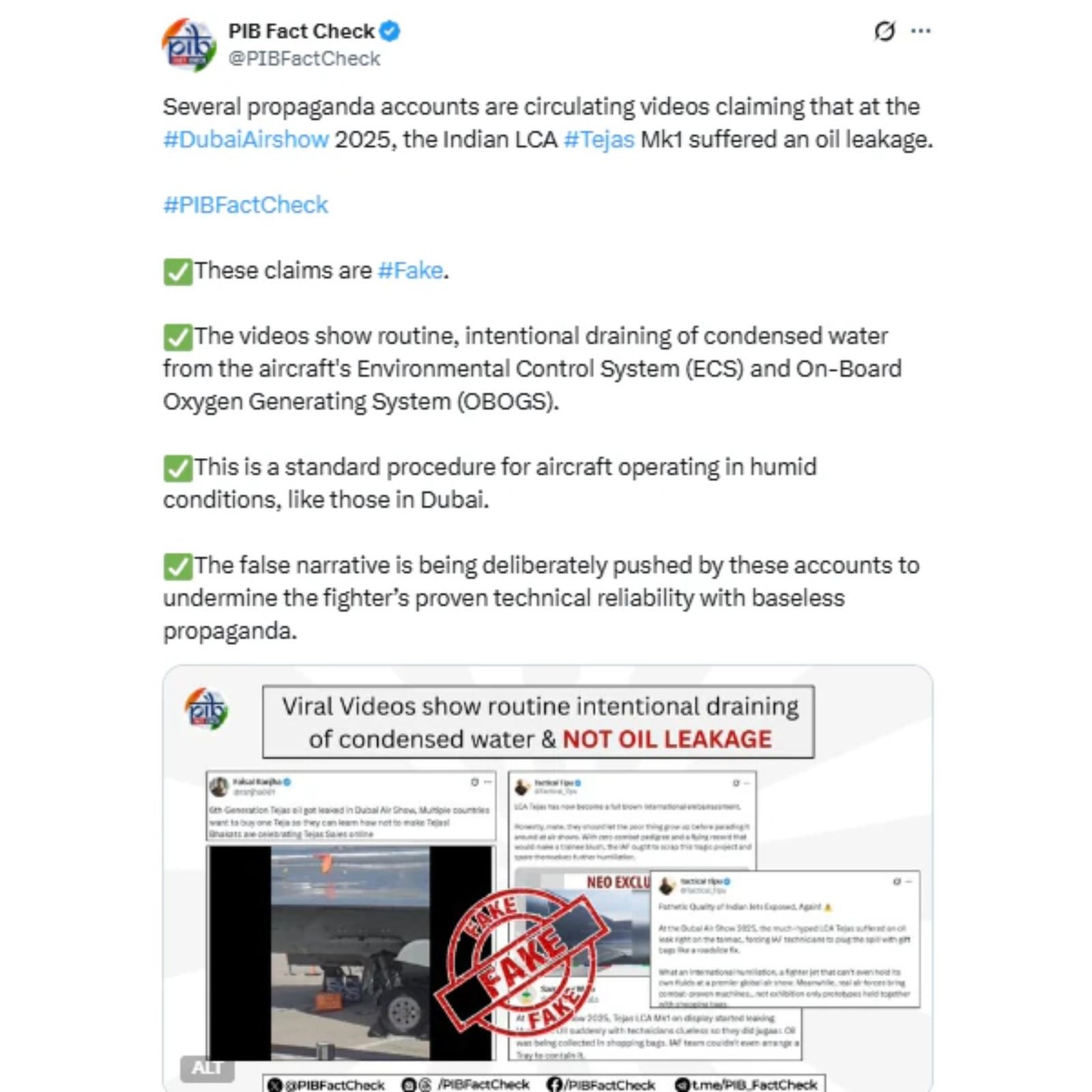Click the PIB Fact Check display name
The image size is (1092, 1092).
(301, 31)
